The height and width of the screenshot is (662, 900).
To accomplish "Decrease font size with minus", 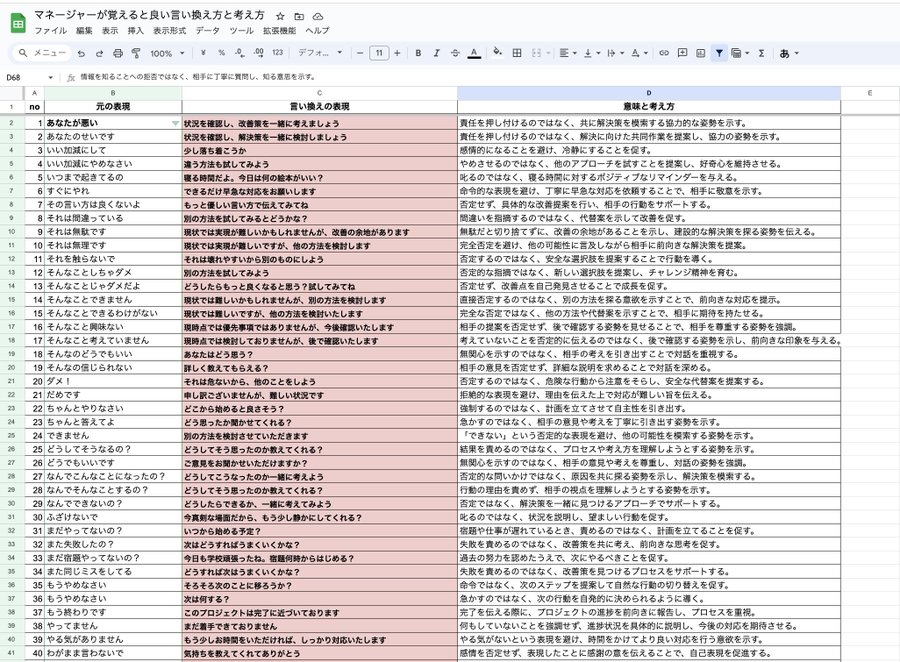I will click(x=360, y=53).
